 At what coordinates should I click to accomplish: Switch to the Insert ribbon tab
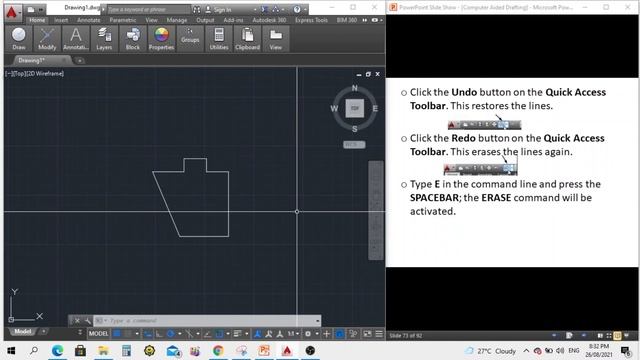[61, 20]
